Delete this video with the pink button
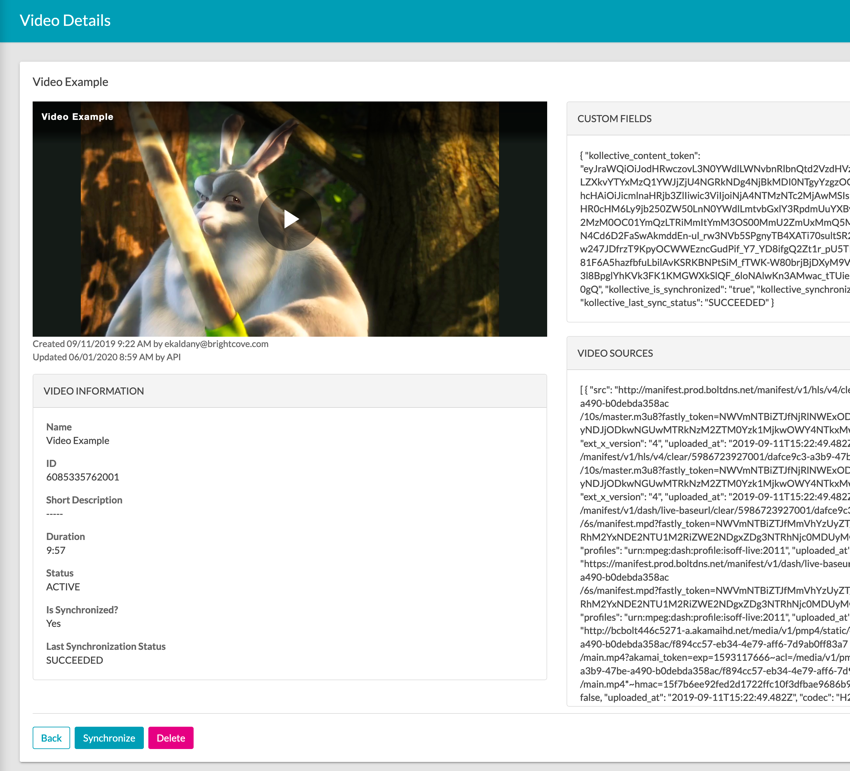Image resolution: width=850 pixels, height=771 pixels. click(x=170, y=738)
